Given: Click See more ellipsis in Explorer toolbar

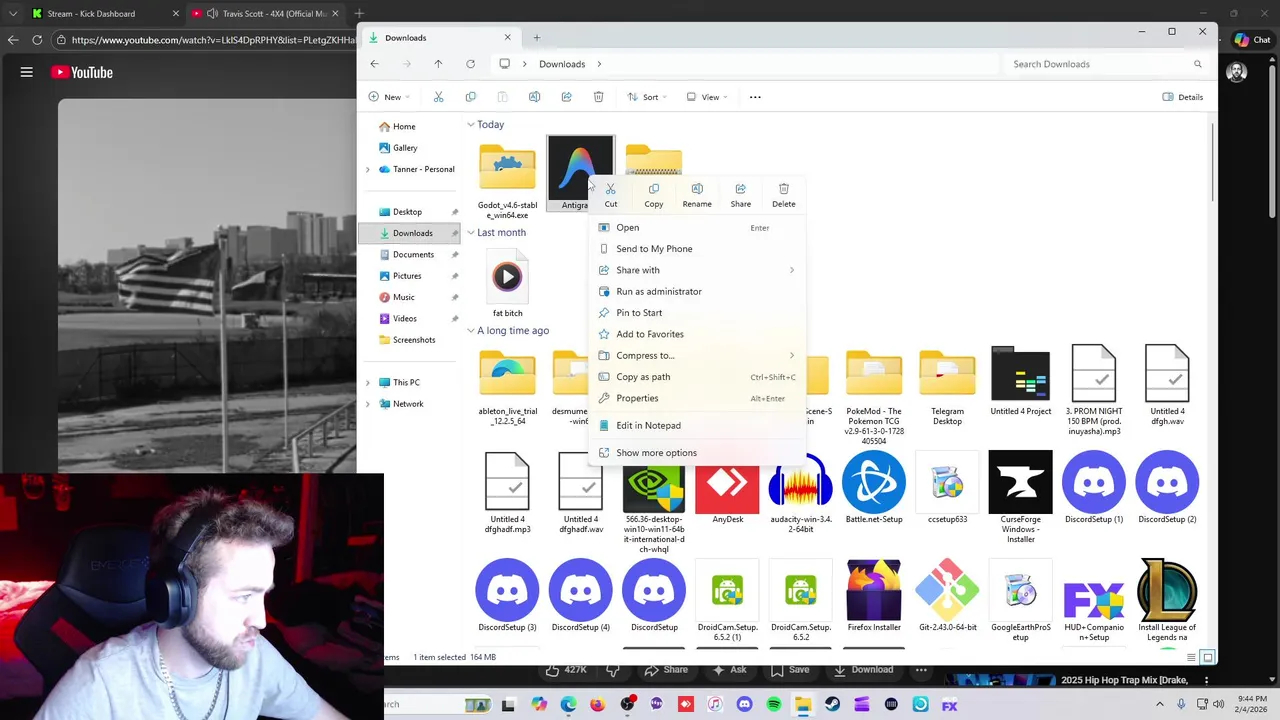Looking at the screenshot, I should 755,97.
